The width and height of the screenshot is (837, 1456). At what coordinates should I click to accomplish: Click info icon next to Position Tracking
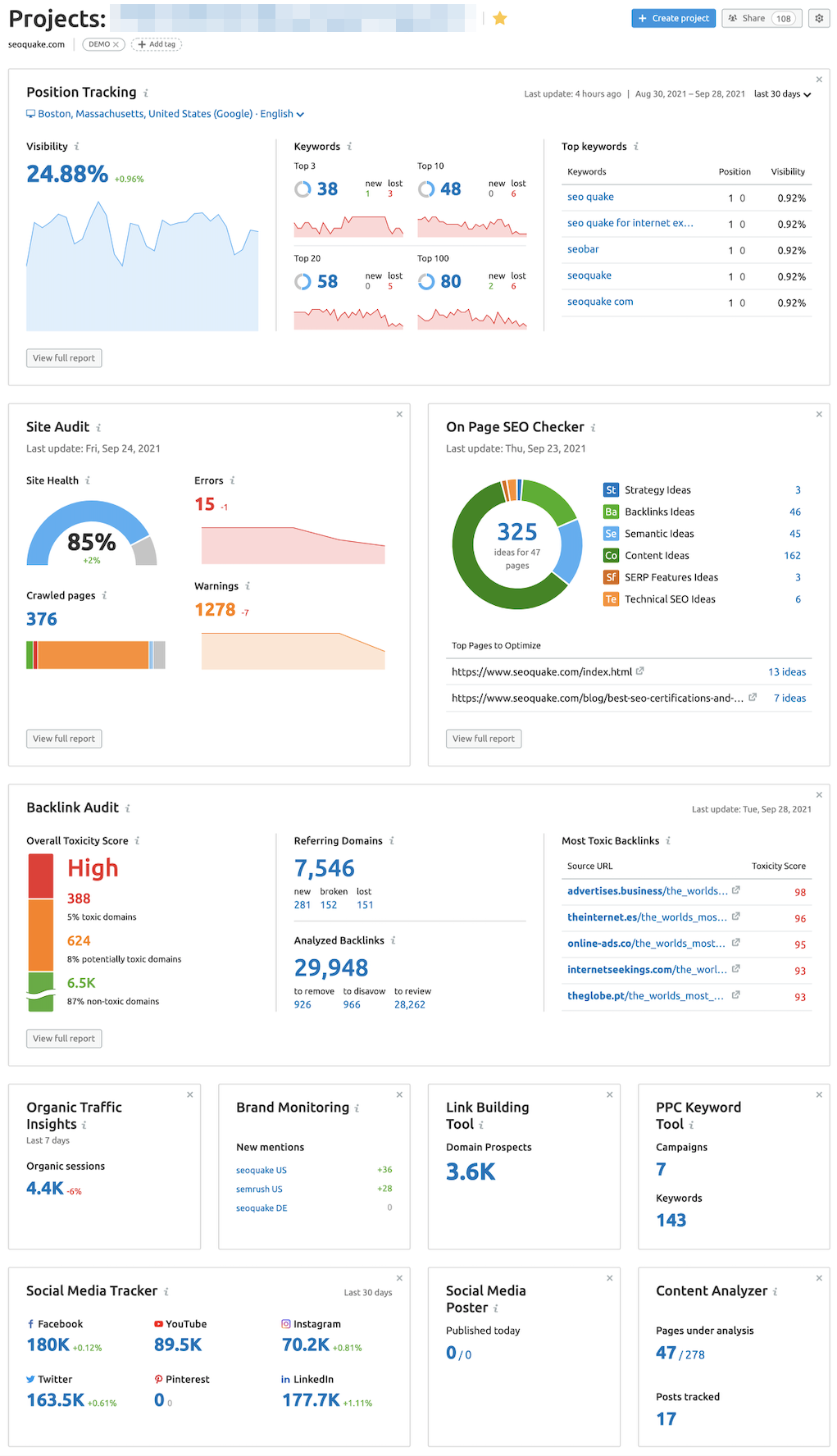pos(146,93)
